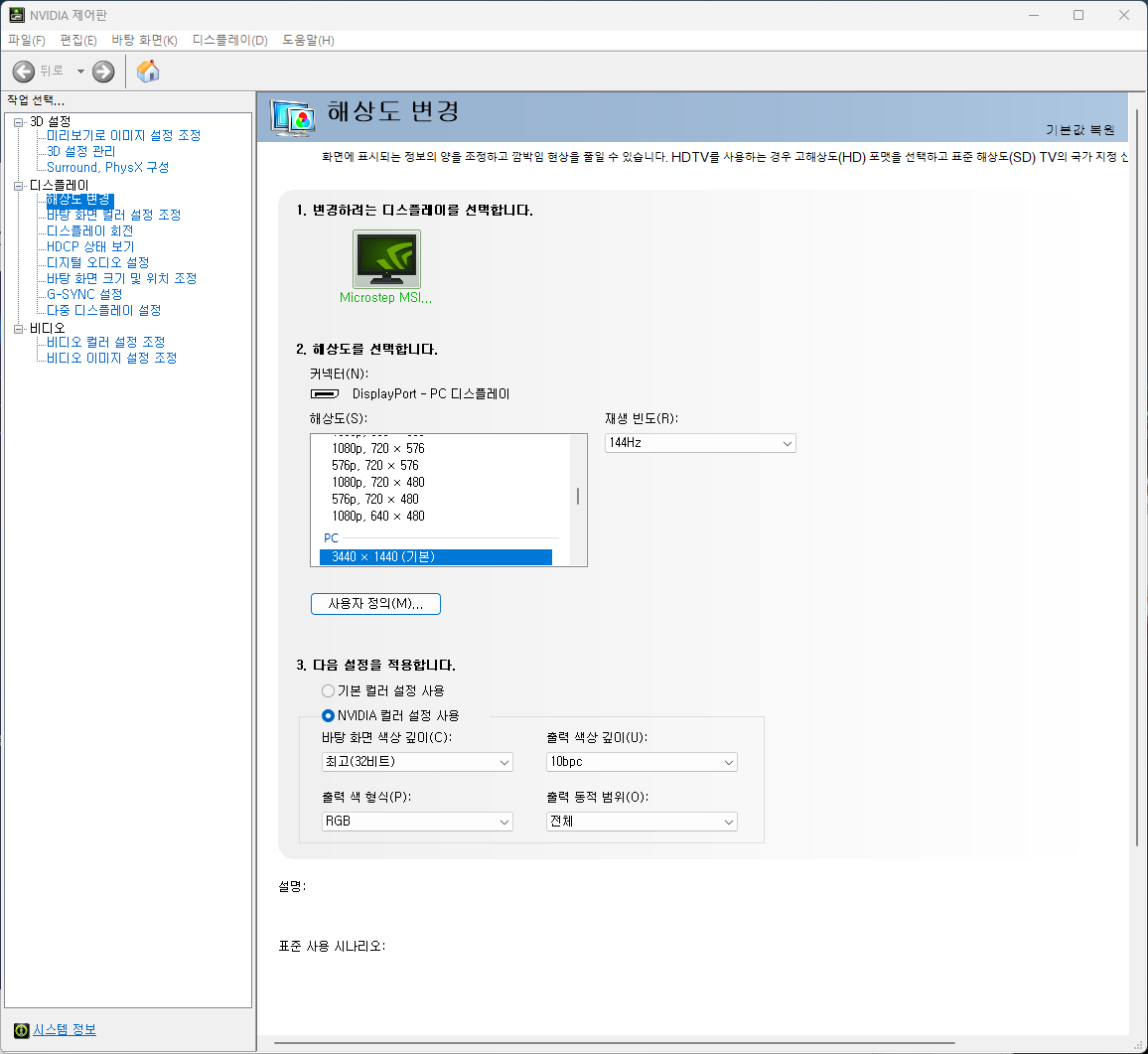This screenshot has height=1054, width=1148.
Task: Collapse the 디스플레이 tree node
Action: coord(18,186)
